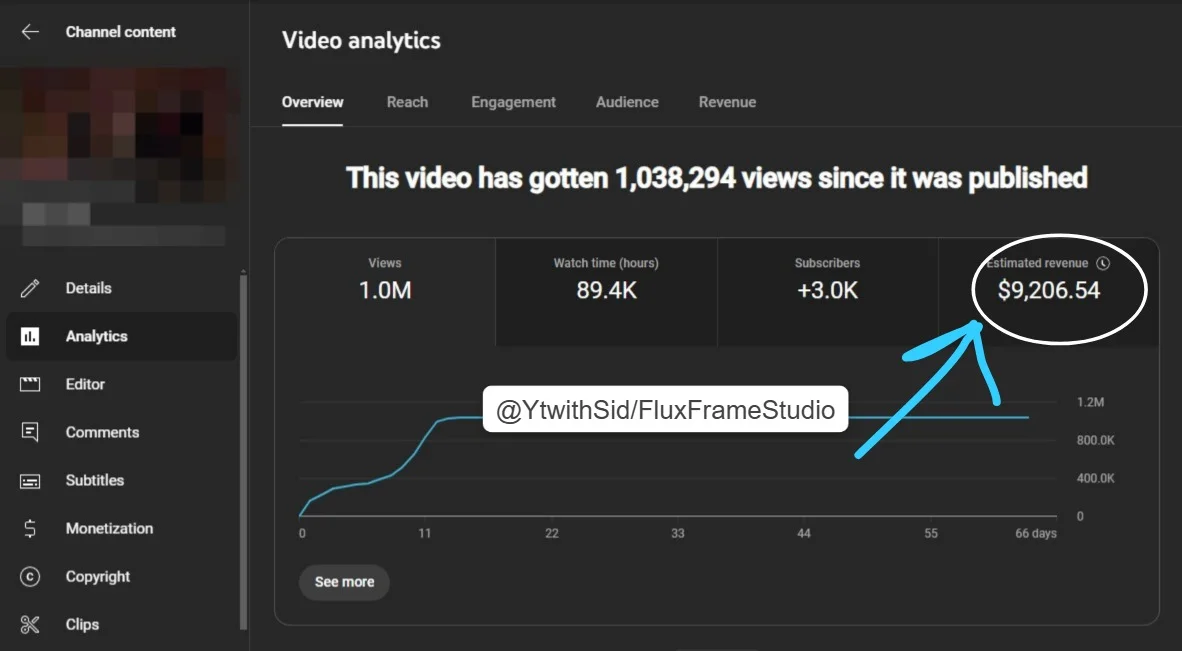This screenshot has height=651, width=1182.
Task: Return to the Overview tab
Action: point(312,102)
